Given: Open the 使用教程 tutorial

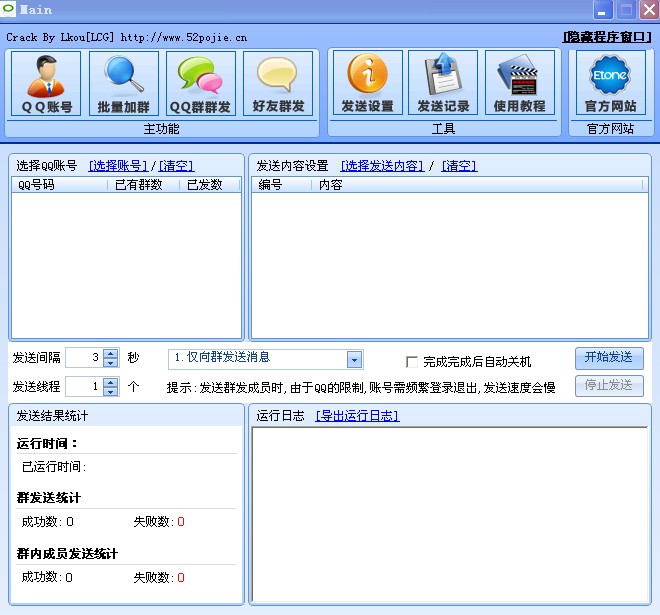Looking at the screenshot, I should [520, 83].
